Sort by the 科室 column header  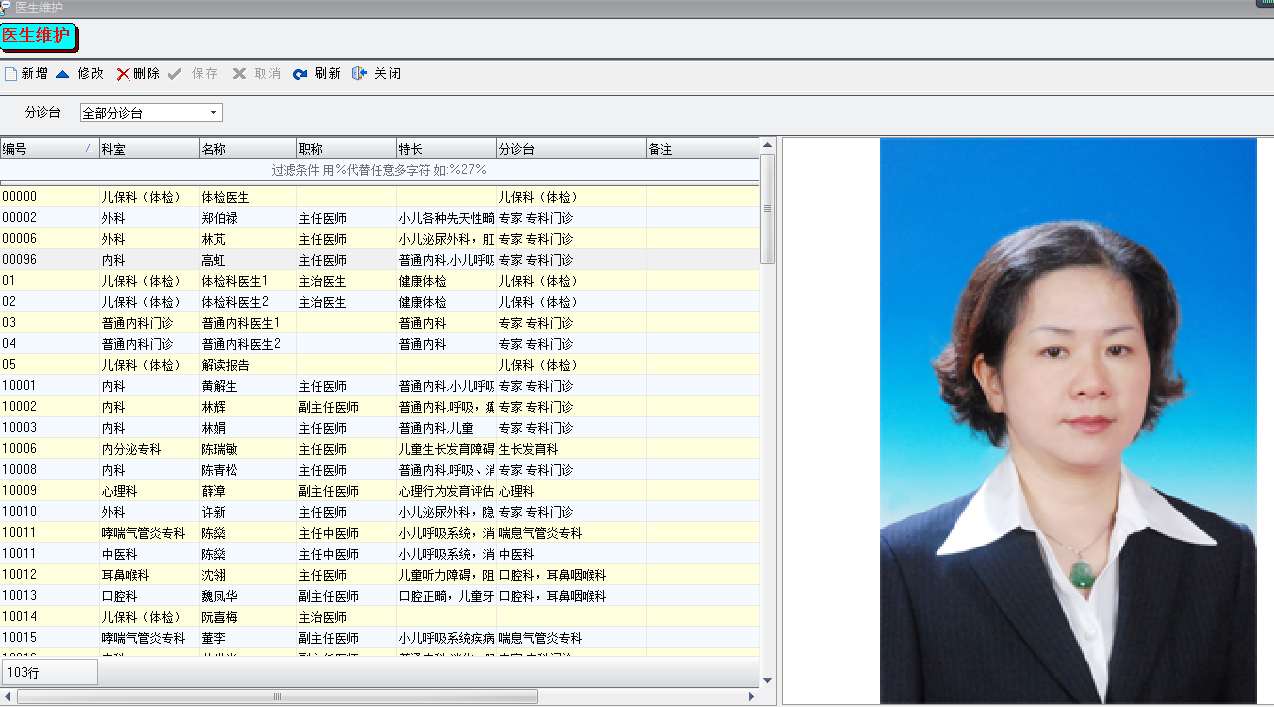pyautogui.click(x=148, y=149)
